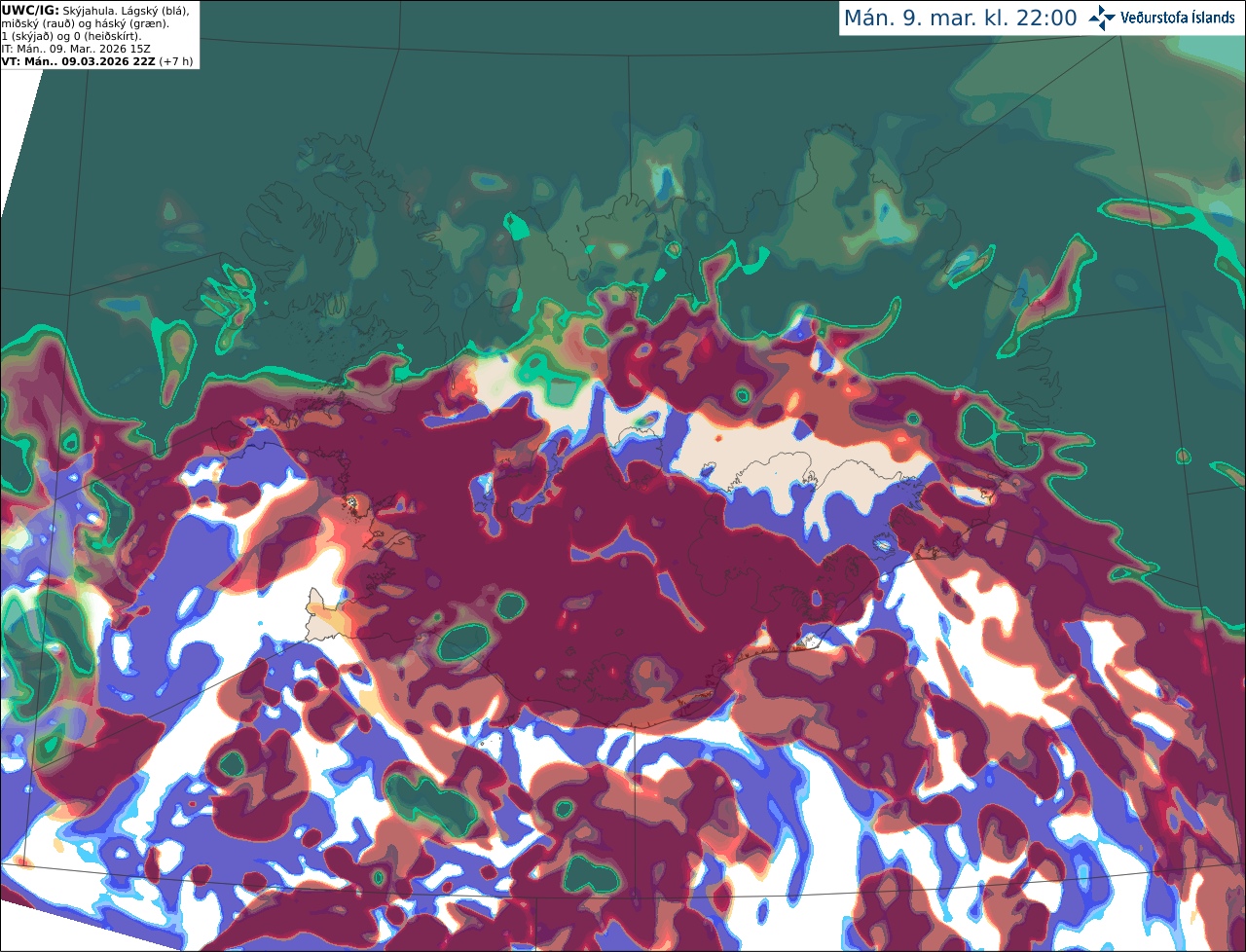Click the "UWC/IG: Skýjahula. Lágský (blá)," legend line
1246x952 pixels.
(x=95, y=11)
